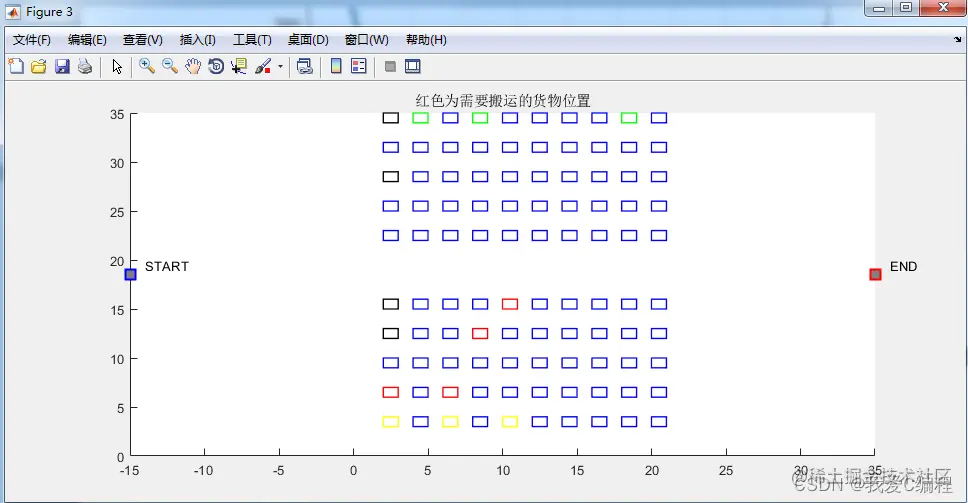
Task: Open the 文件(F) menu
Action: 31,39
